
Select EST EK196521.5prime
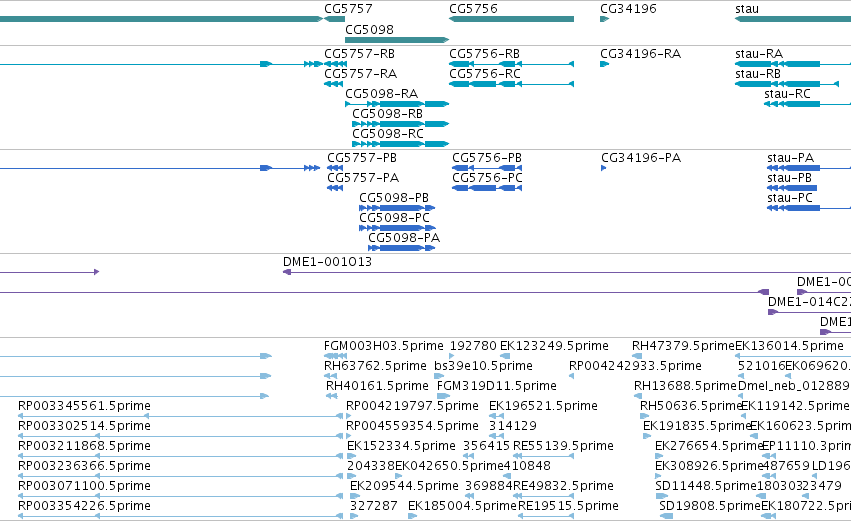[x=543, y=406]
